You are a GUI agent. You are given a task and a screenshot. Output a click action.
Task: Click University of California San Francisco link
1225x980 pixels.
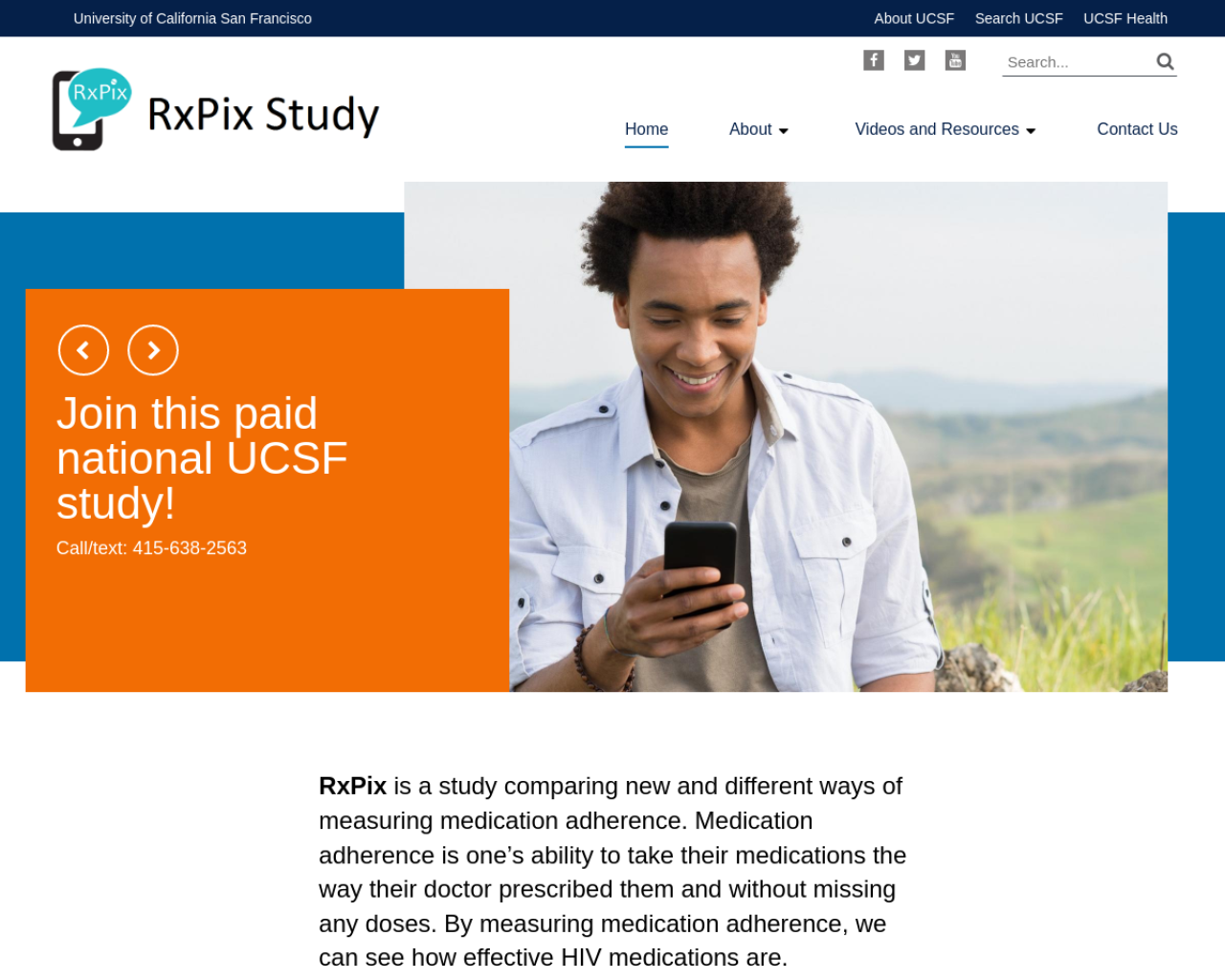click(x=192, y=18)
